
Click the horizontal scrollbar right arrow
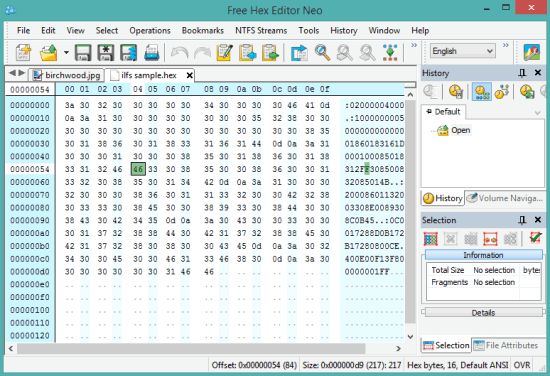[x=398, y=349]
